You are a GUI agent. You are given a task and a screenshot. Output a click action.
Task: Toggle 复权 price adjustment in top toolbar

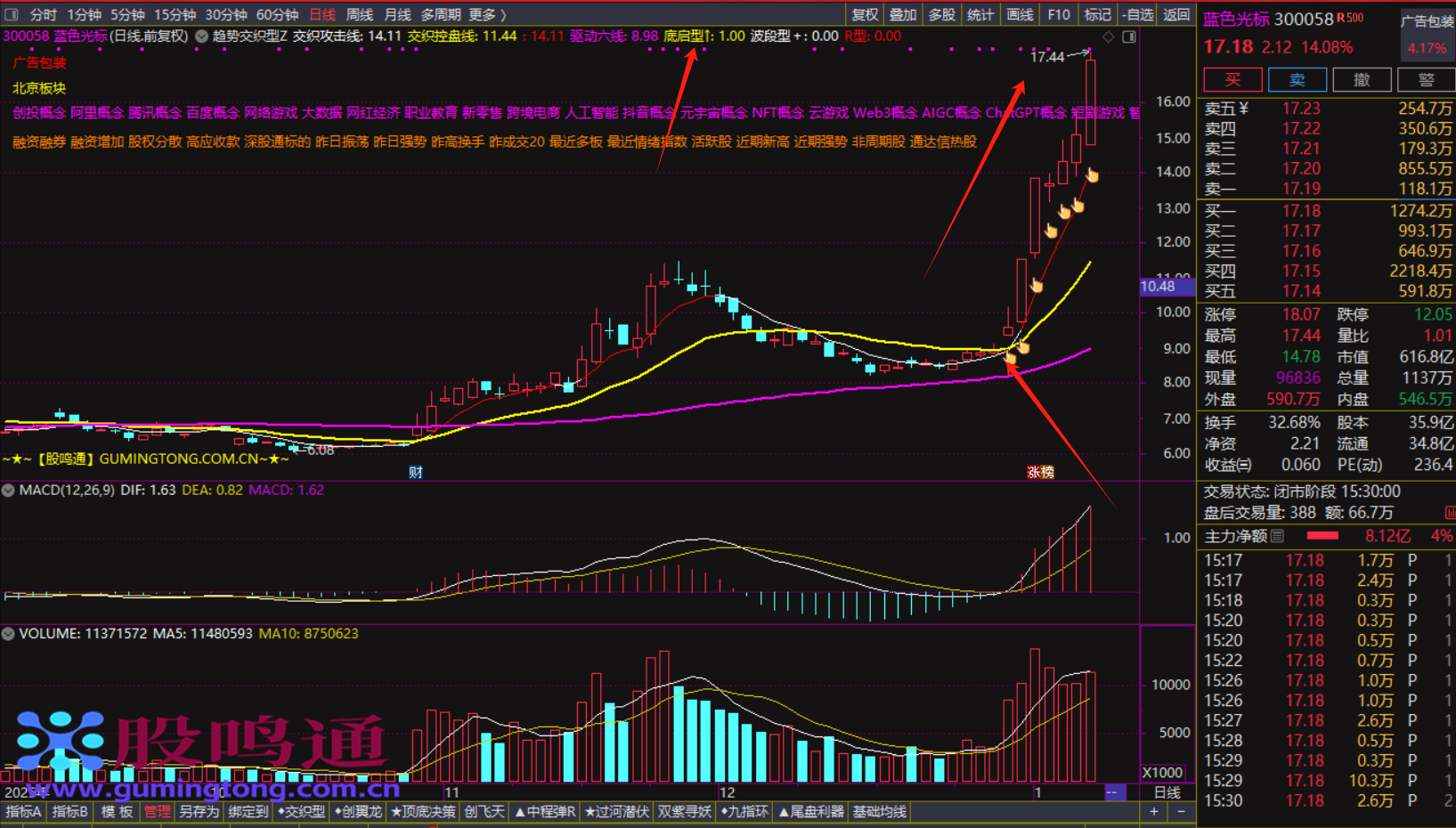point(865,14)
